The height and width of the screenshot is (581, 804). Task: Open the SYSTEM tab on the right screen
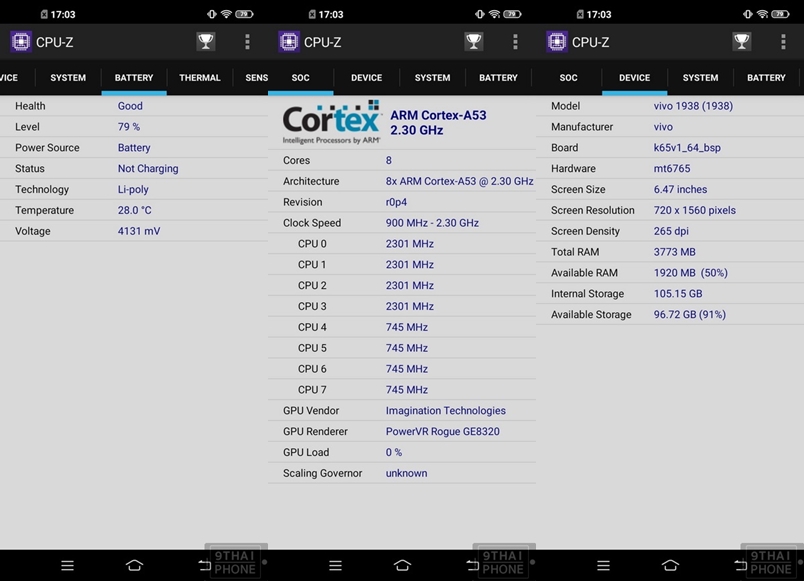[x=700, y=78]
